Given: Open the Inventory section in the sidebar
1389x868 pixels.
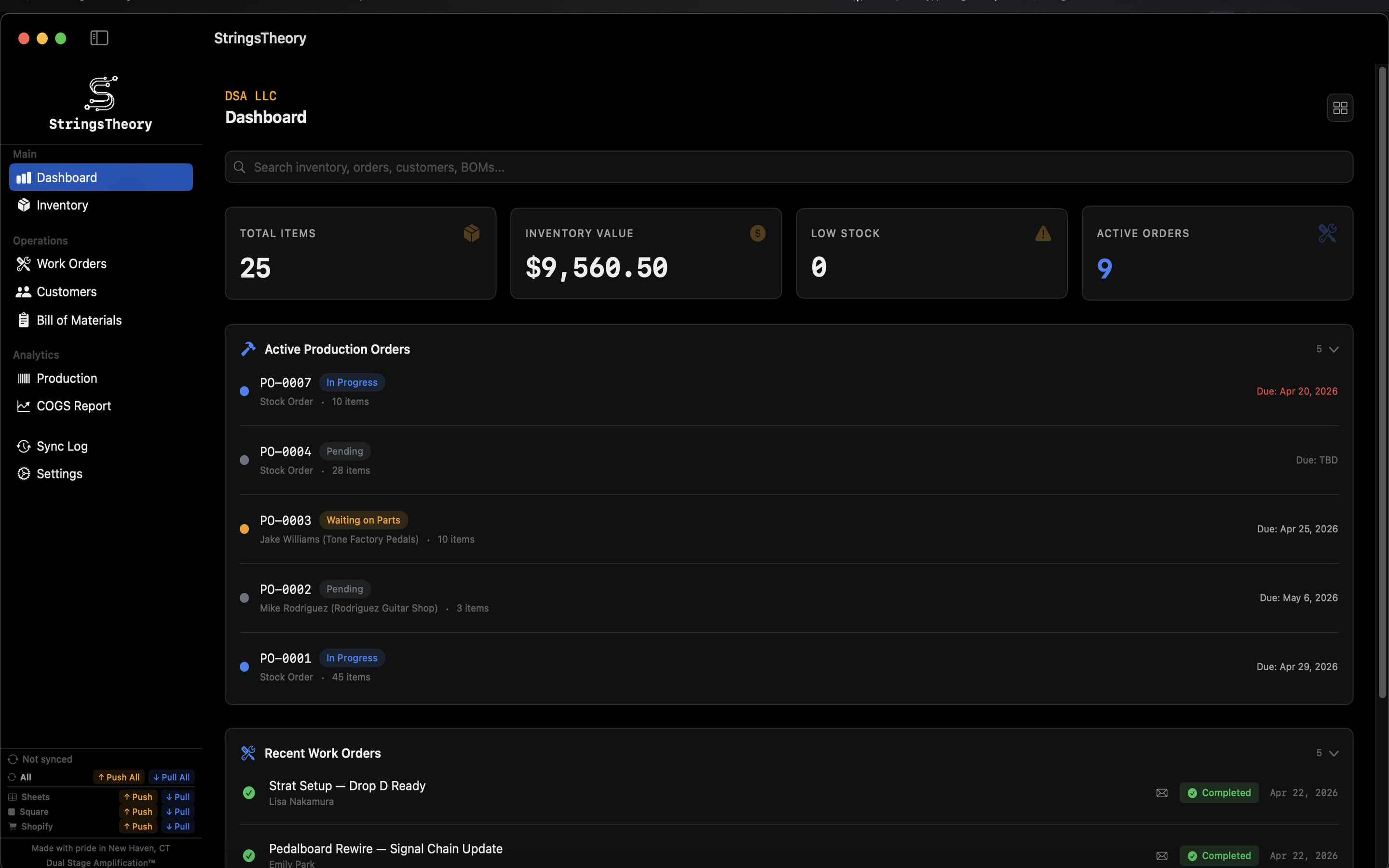Looking at the screenshot, I should point(62,205).
